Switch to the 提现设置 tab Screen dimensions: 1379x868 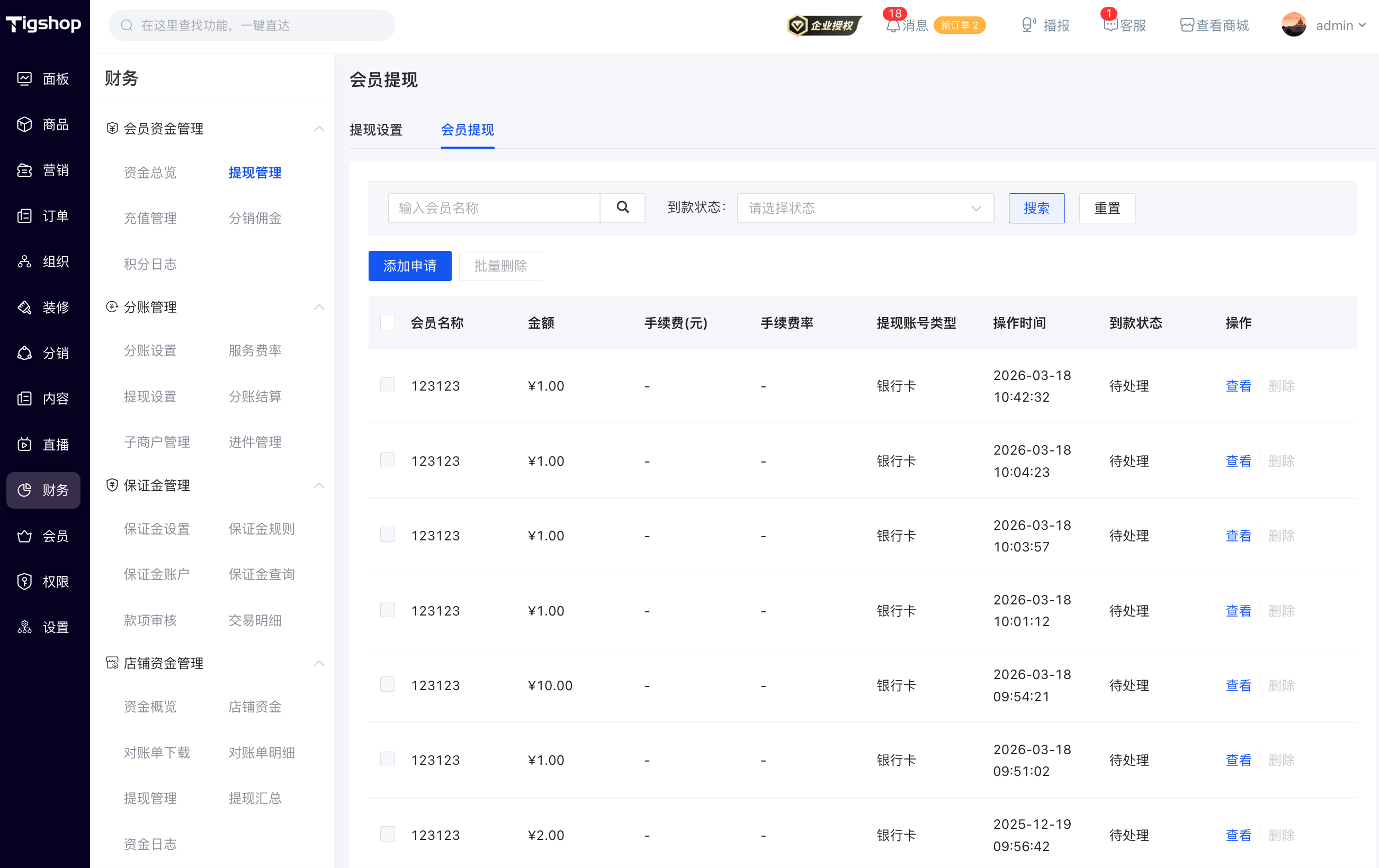coord(375,130)
